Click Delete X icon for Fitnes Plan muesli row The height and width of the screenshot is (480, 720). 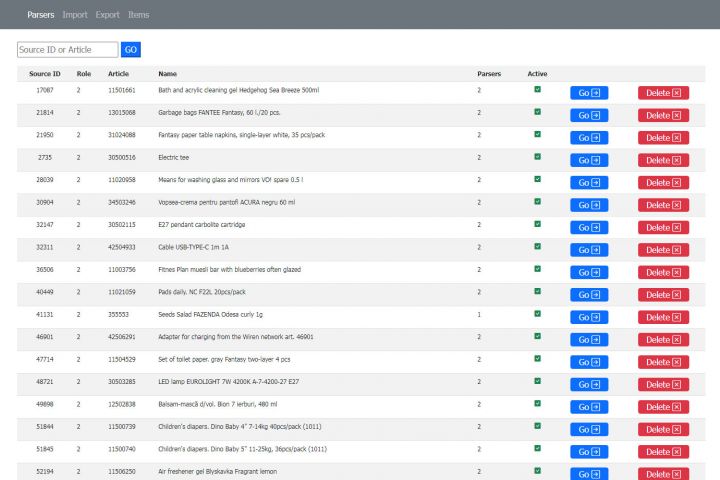[677, 272]
